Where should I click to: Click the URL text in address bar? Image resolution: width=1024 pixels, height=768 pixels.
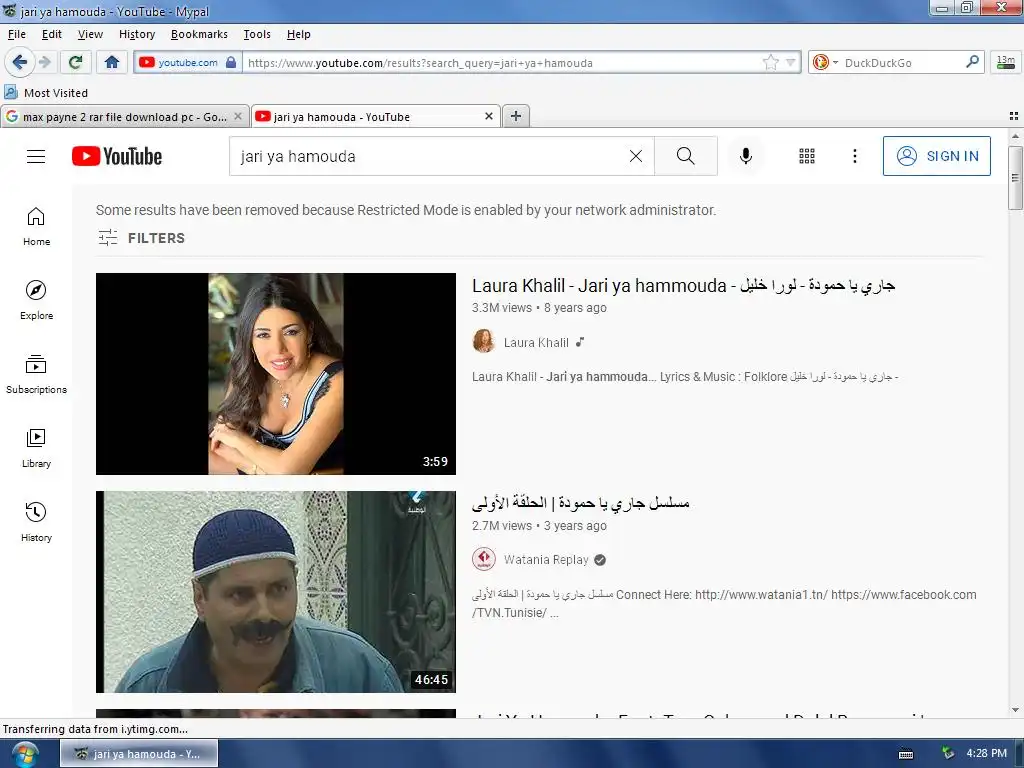(421, 63)
